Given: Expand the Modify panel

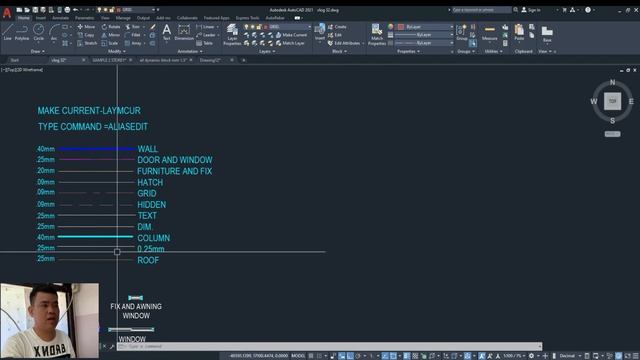Looking at the screenshot, I should click(x=117, y=51).
